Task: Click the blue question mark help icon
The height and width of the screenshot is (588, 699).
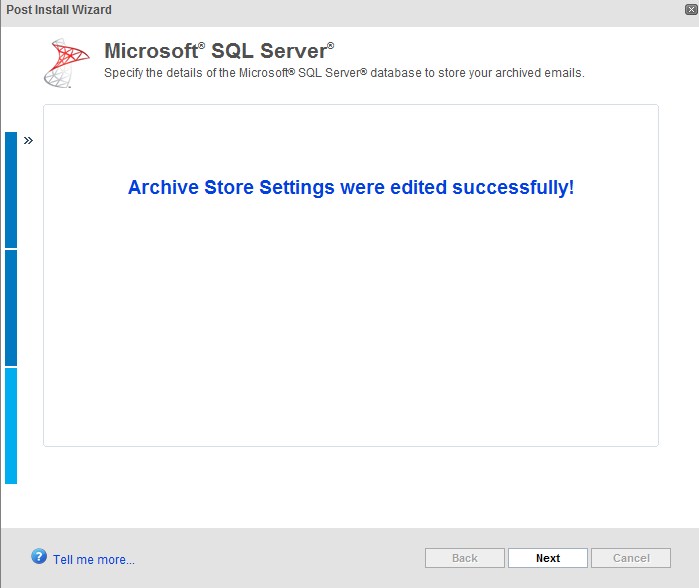Action: pos(39,556)
